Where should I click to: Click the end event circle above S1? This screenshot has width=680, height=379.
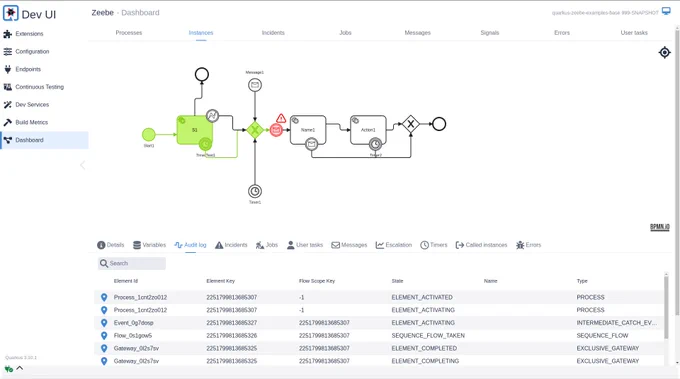(x=202, y=75)
